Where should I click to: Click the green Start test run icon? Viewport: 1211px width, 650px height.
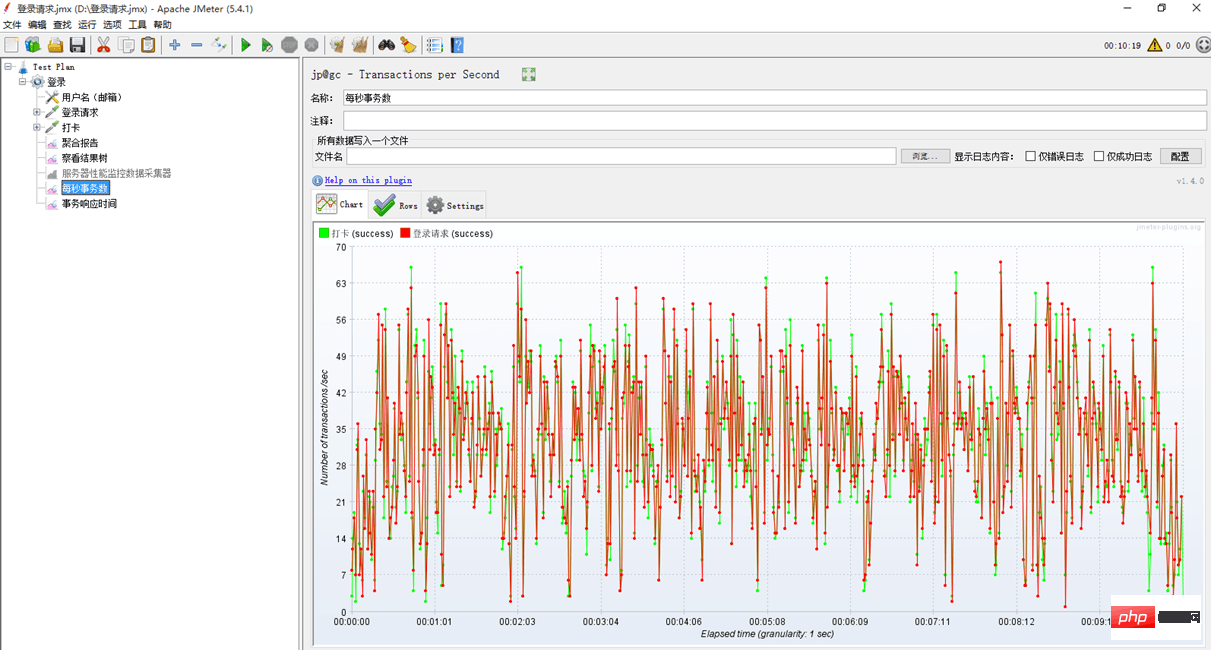(x=245, y=45)
